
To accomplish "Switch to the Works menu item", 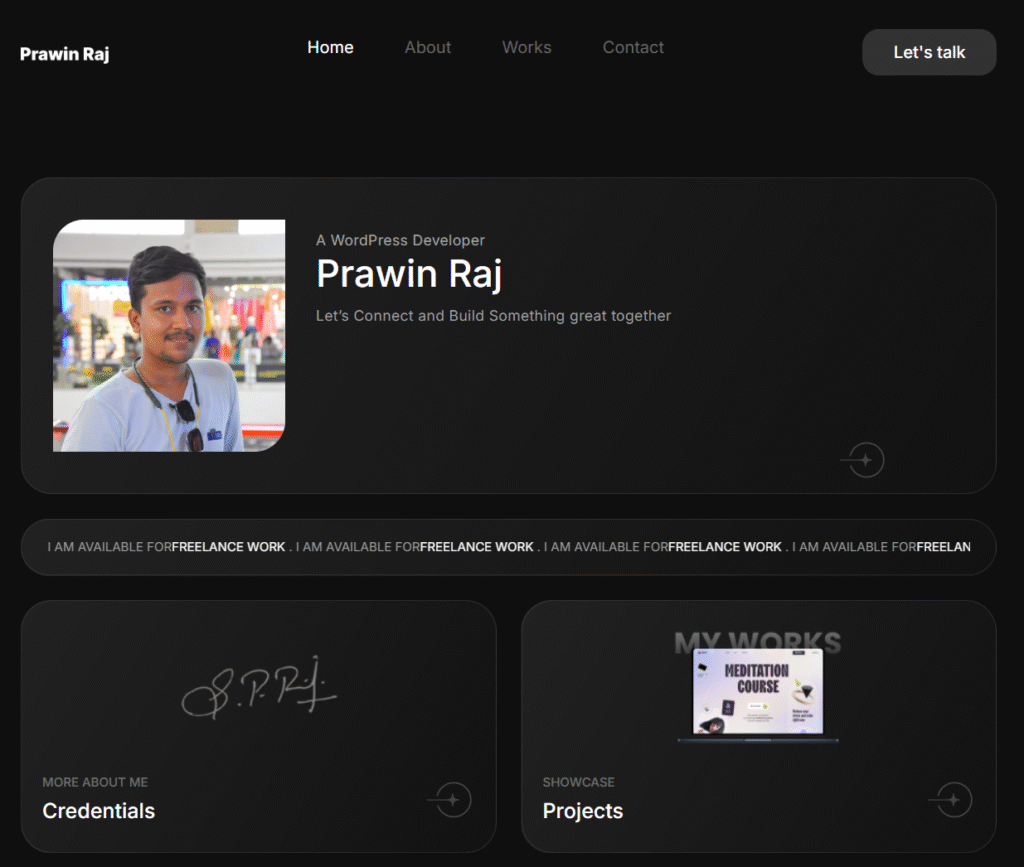I will pyautogui.click(x=527, y=47).
